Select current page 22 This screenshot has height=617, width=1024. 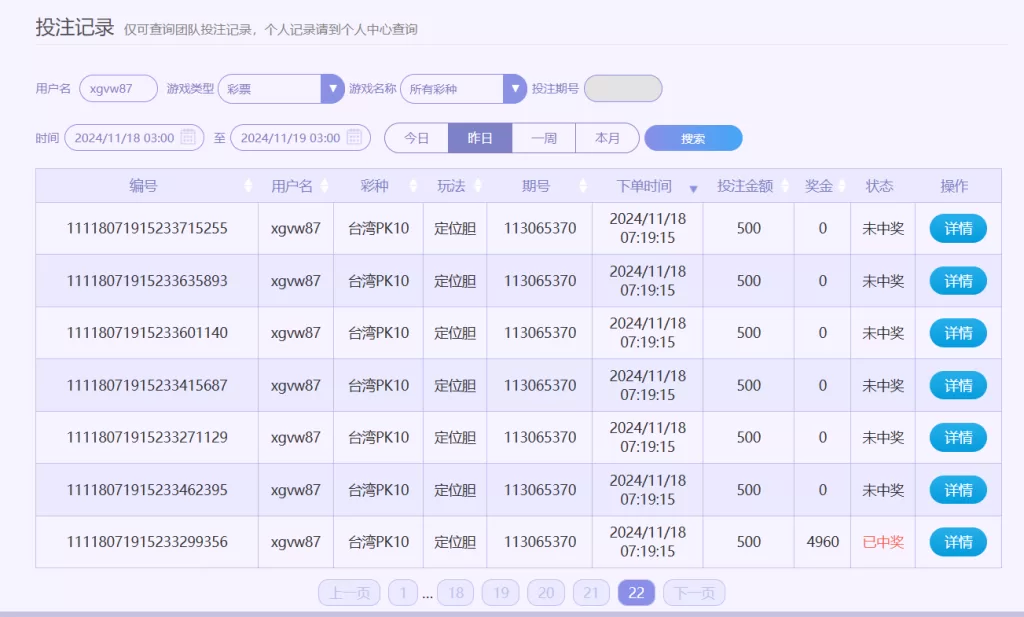pos(636,593)
